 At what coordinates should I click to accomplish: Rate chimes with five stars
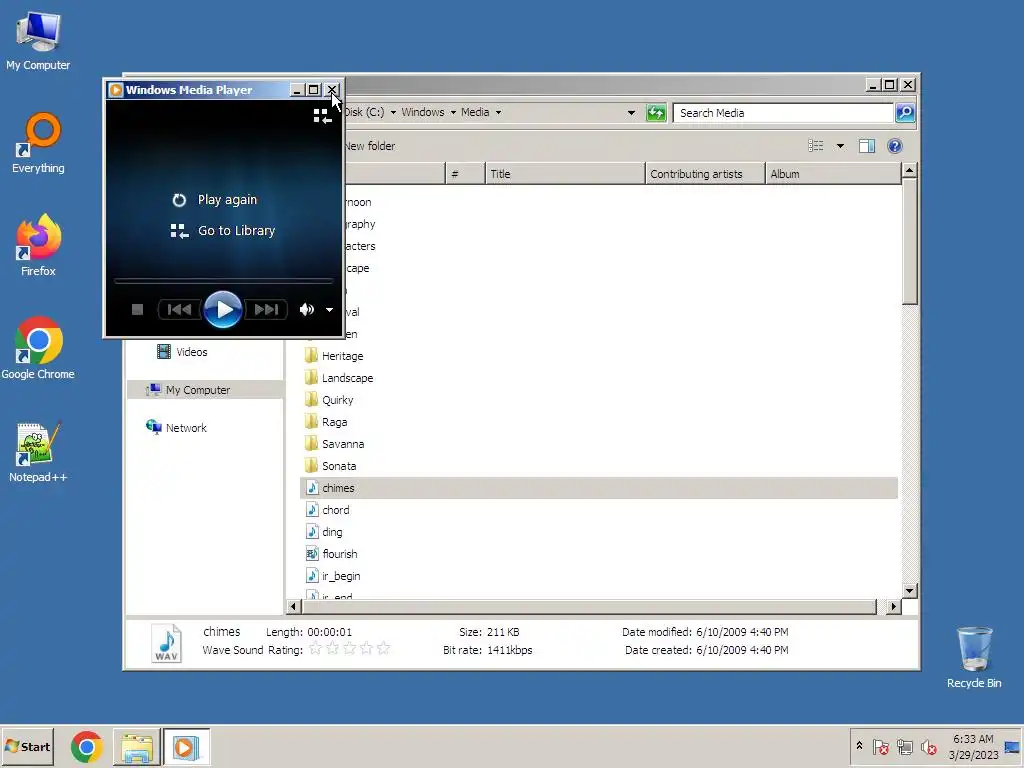[x=383, y=648]
